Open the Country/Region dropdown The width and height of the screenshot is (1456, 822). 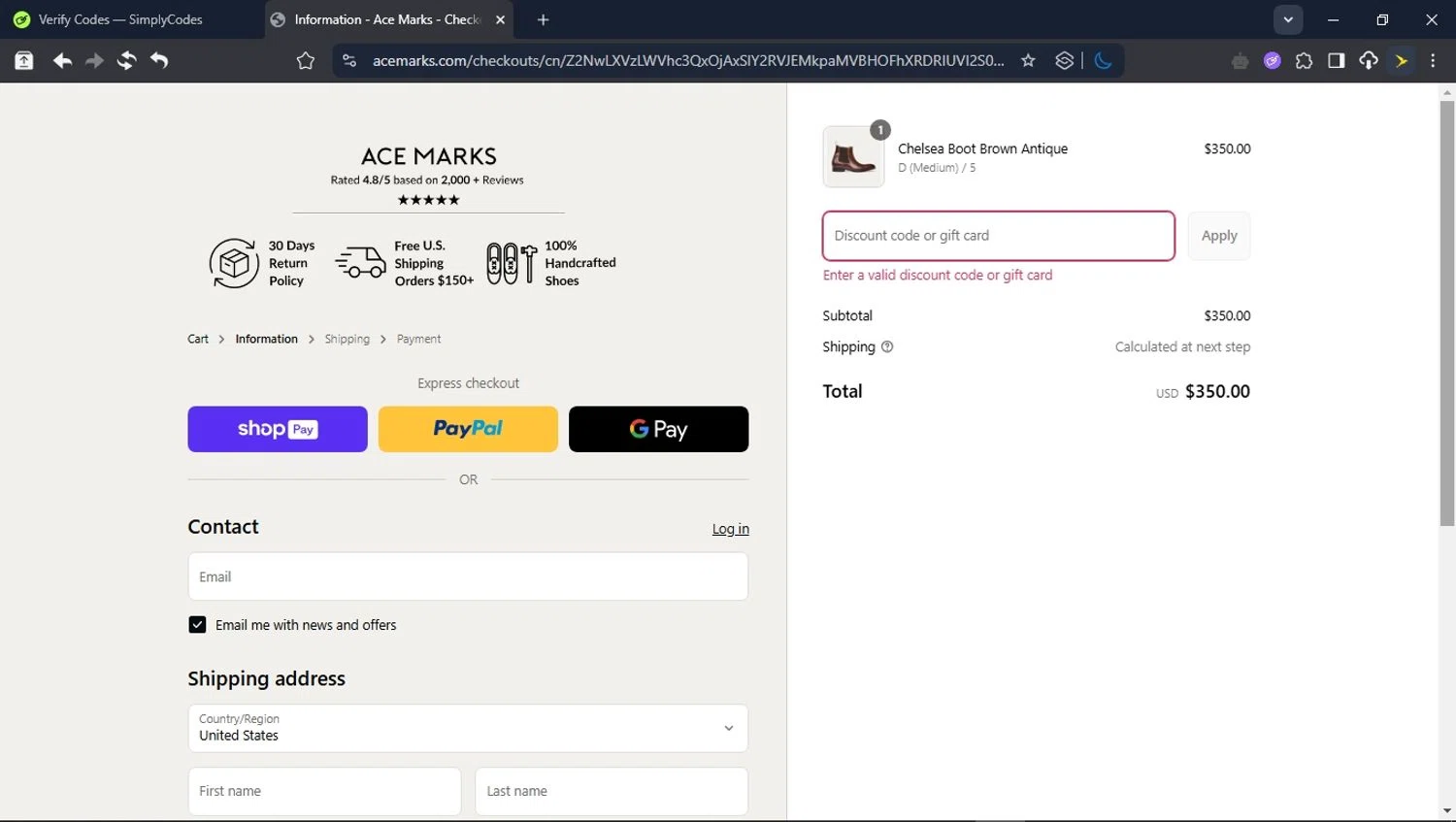coord(468,728)
